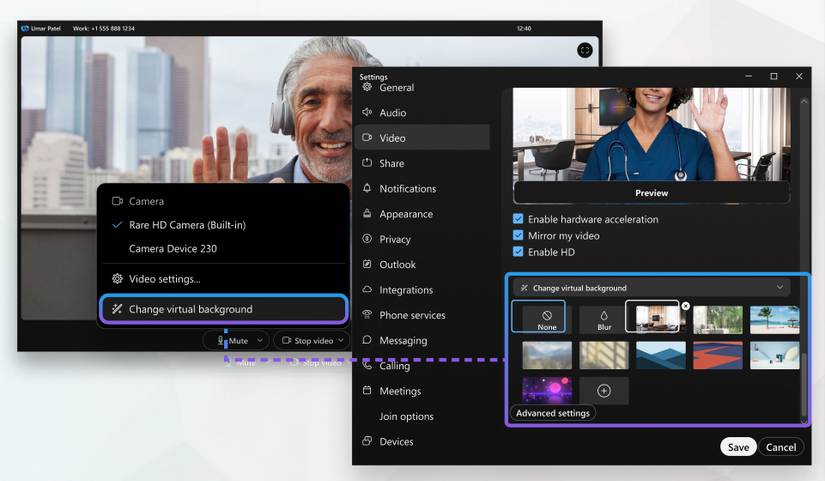Select Camera Device 230 from menu
This screenshot has width=825, height=481.
172,248
